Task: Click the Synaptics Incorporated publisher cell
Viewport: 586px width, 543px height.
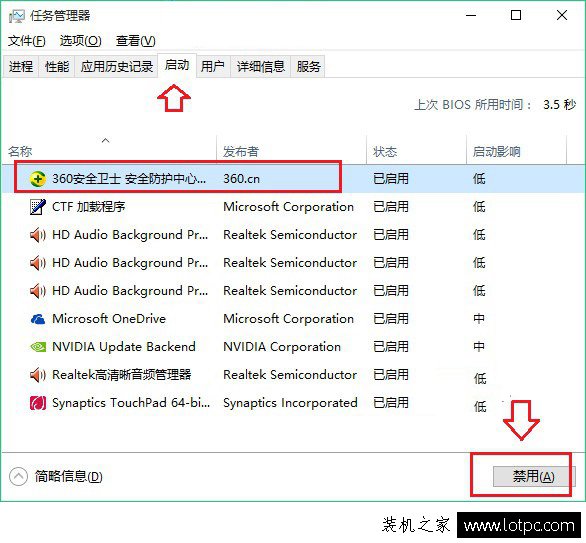Action: click(290, 403)
